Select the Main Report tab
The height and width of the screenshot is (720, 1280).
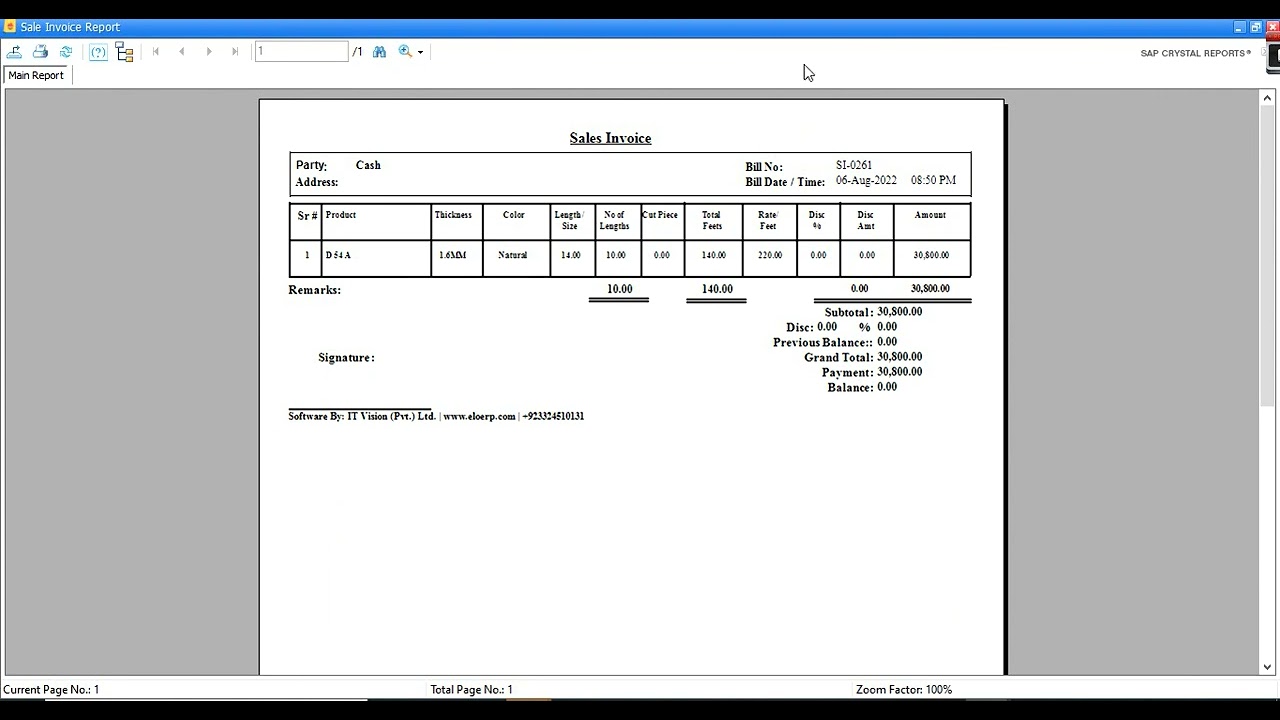click(x=36, y=75)
